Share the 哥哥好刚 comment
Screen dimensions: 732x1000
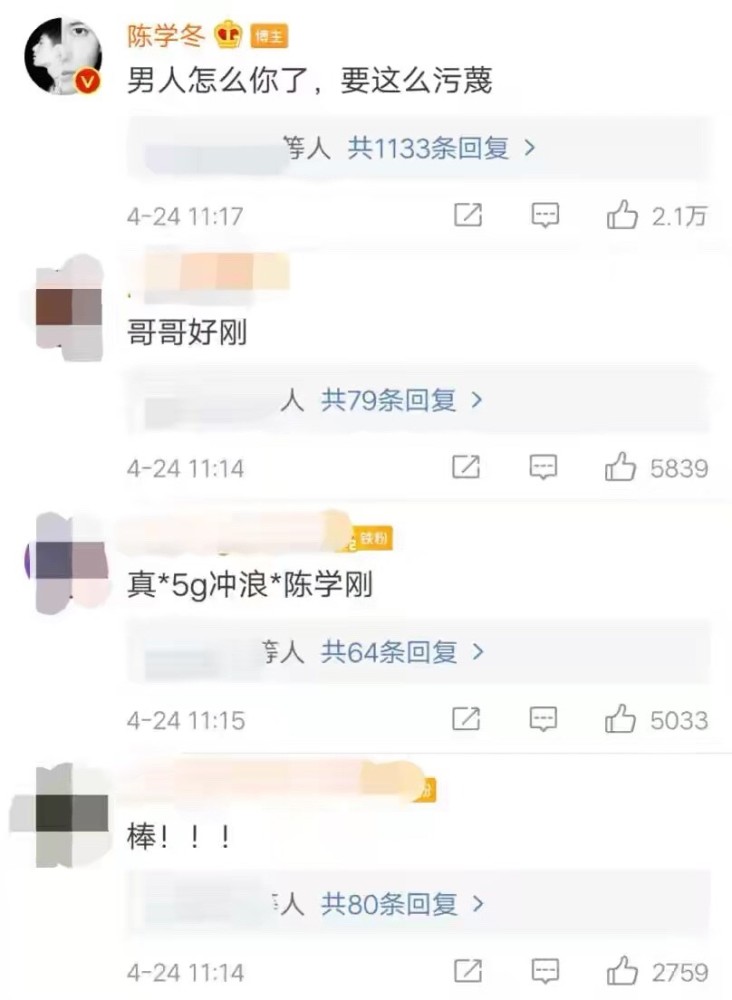(466, 467)
